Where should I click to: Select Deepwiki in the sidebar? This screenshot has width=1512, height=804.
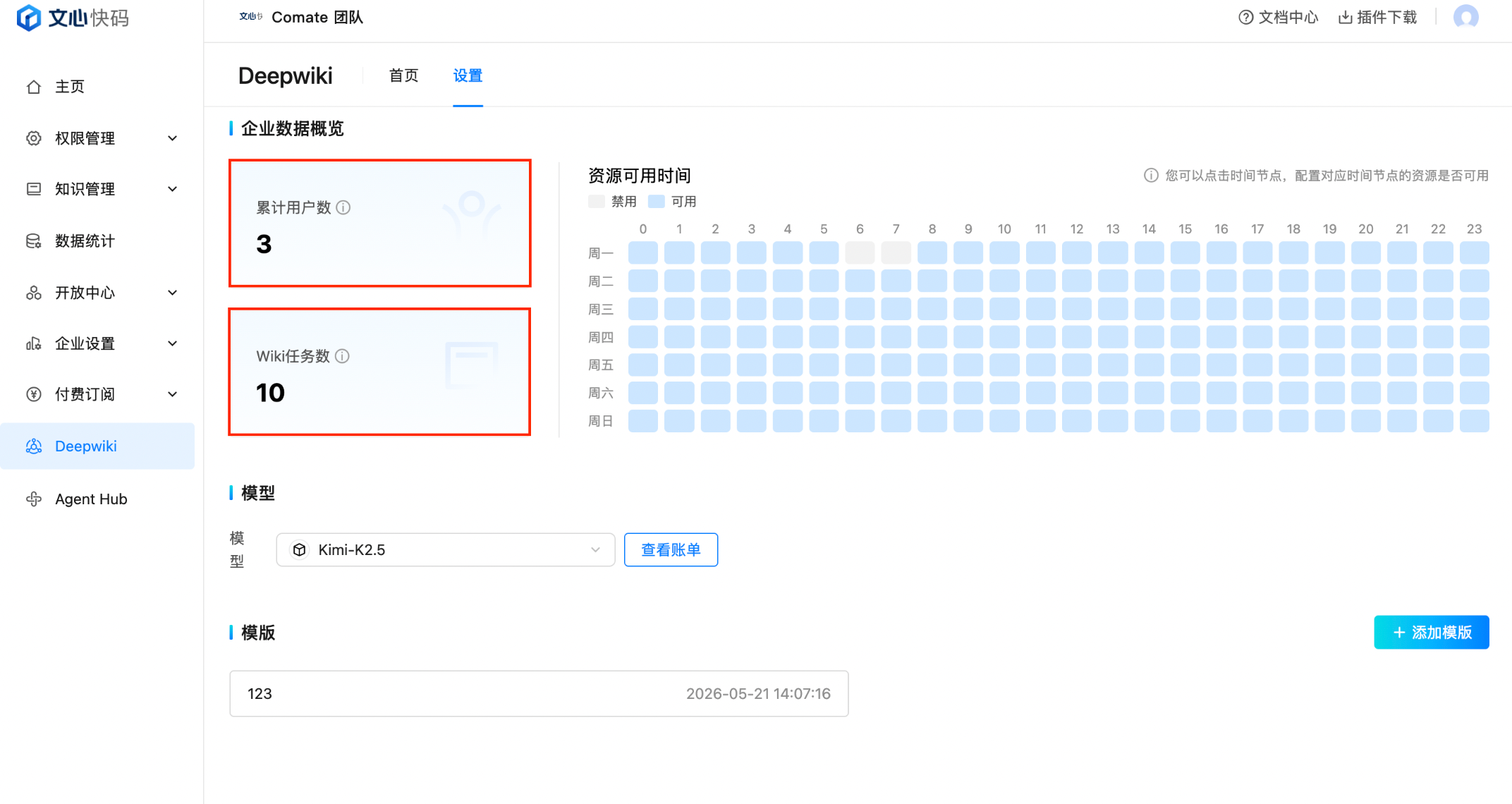point(97,446)
